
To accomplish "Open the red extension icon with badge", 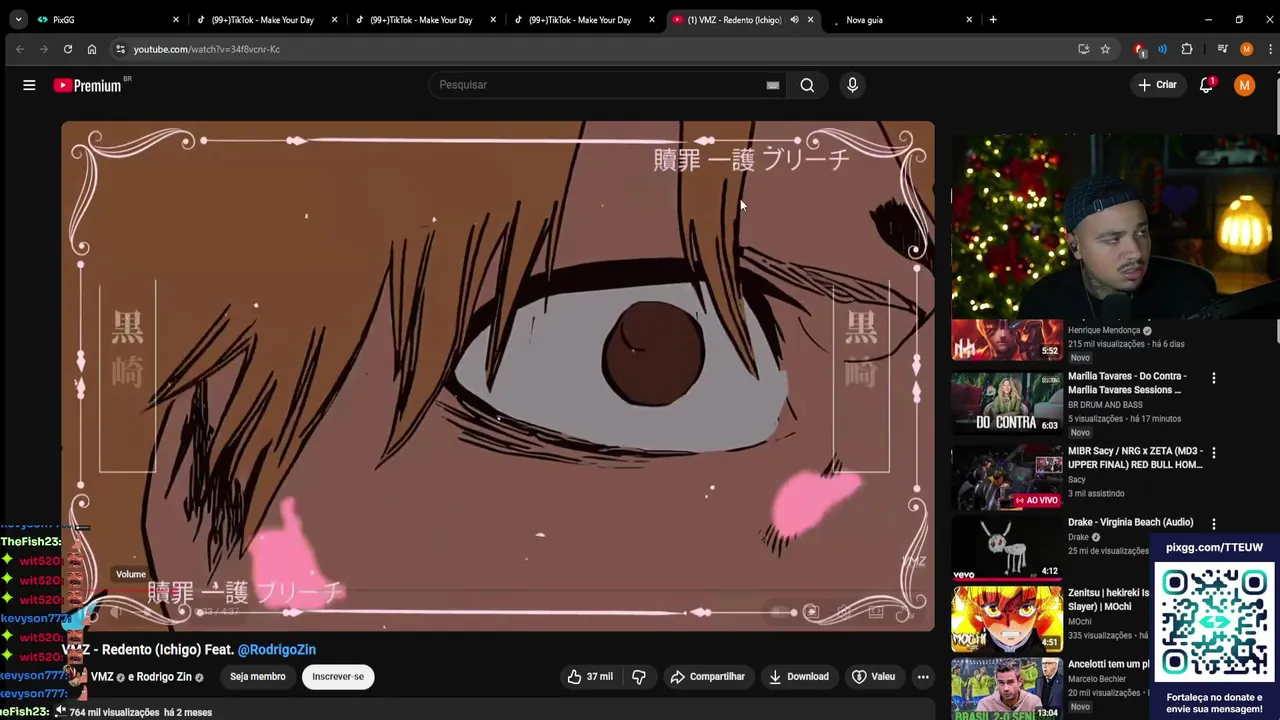I will (x=1140, y=49).
